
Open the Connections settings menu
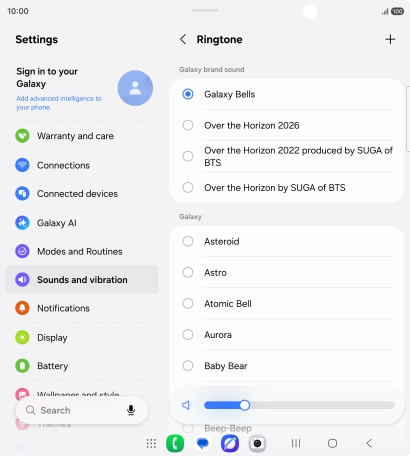pyautogui.click(x=82, y=165)
